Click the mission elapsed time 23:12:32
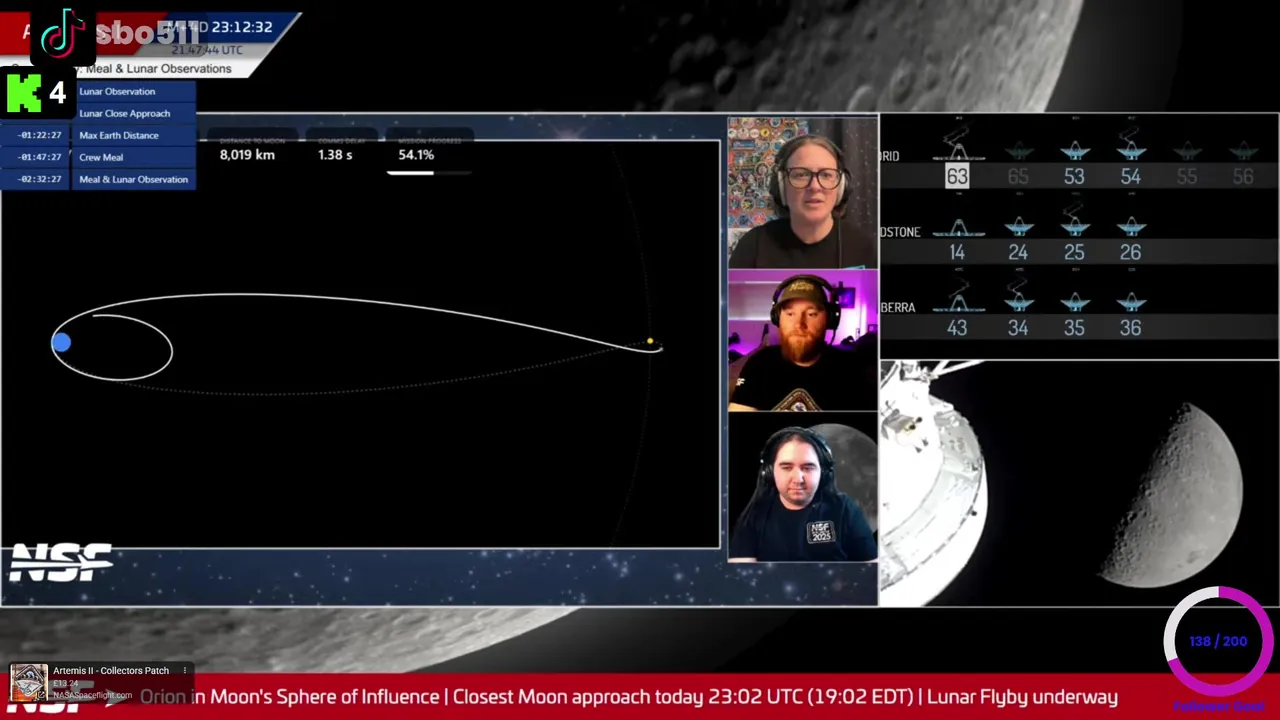The height and width of the screenshot is (720, 1280). pos(241,27)
